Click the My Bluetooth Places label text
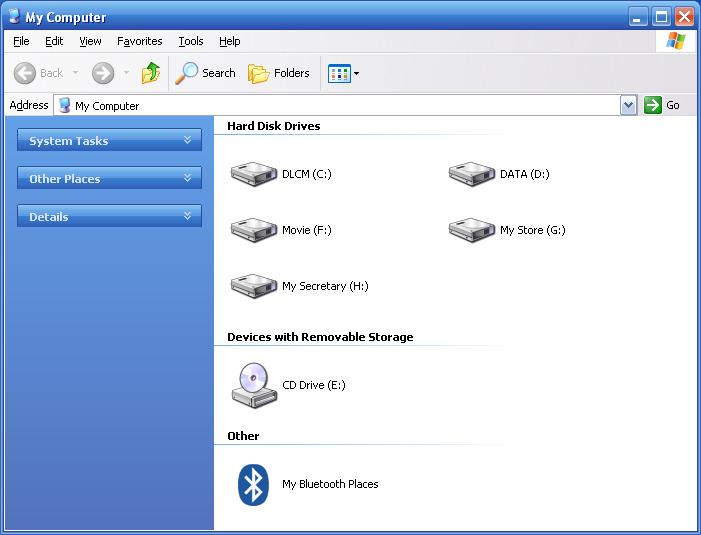The image size is (701, 535). point(330,484)
